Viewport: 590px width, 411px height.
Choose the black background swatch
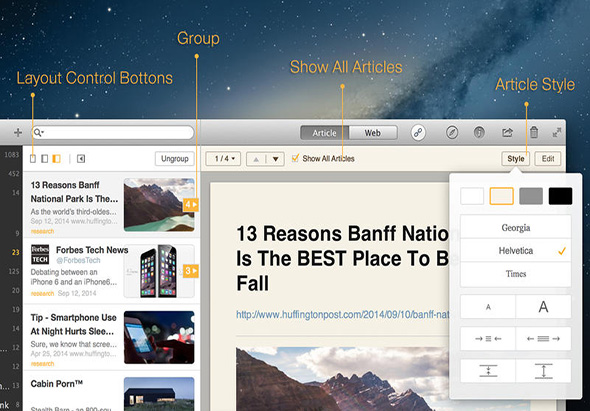tap(560, 196)
